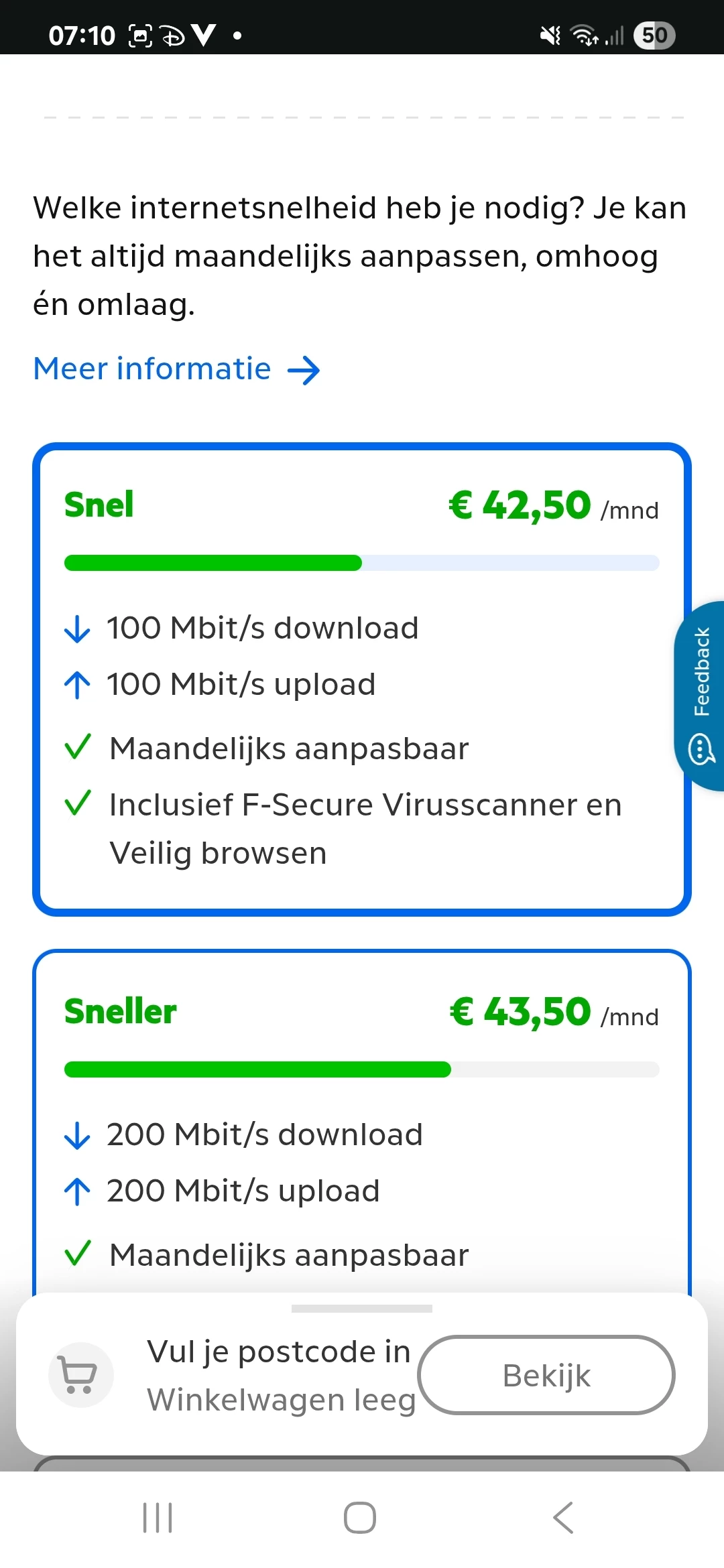Open the Feedback side tab
This screenshot has height=1568, width=724.
pos(701,696)
